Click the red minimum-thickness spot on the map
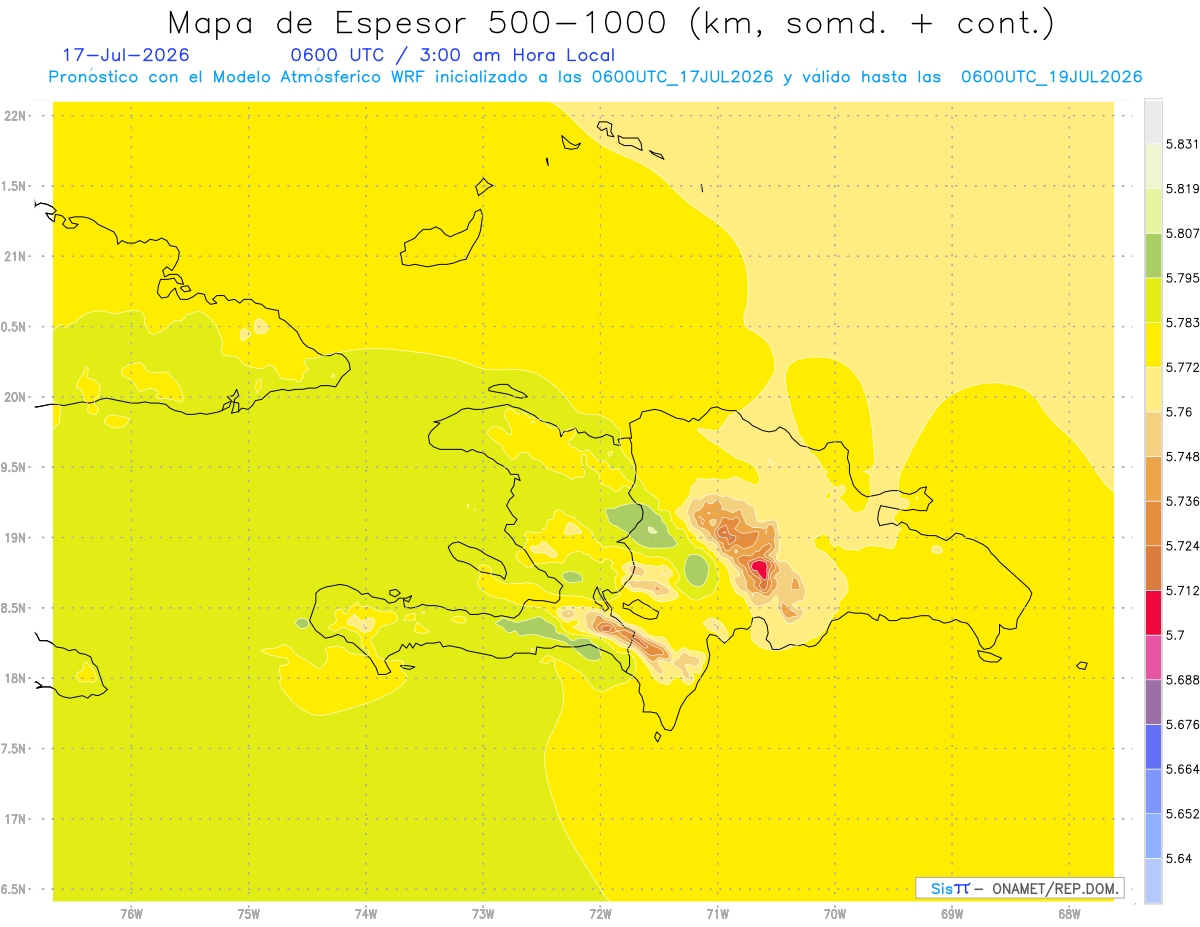The width and height of the screenshot is (1200, 927). pos(759,569)
